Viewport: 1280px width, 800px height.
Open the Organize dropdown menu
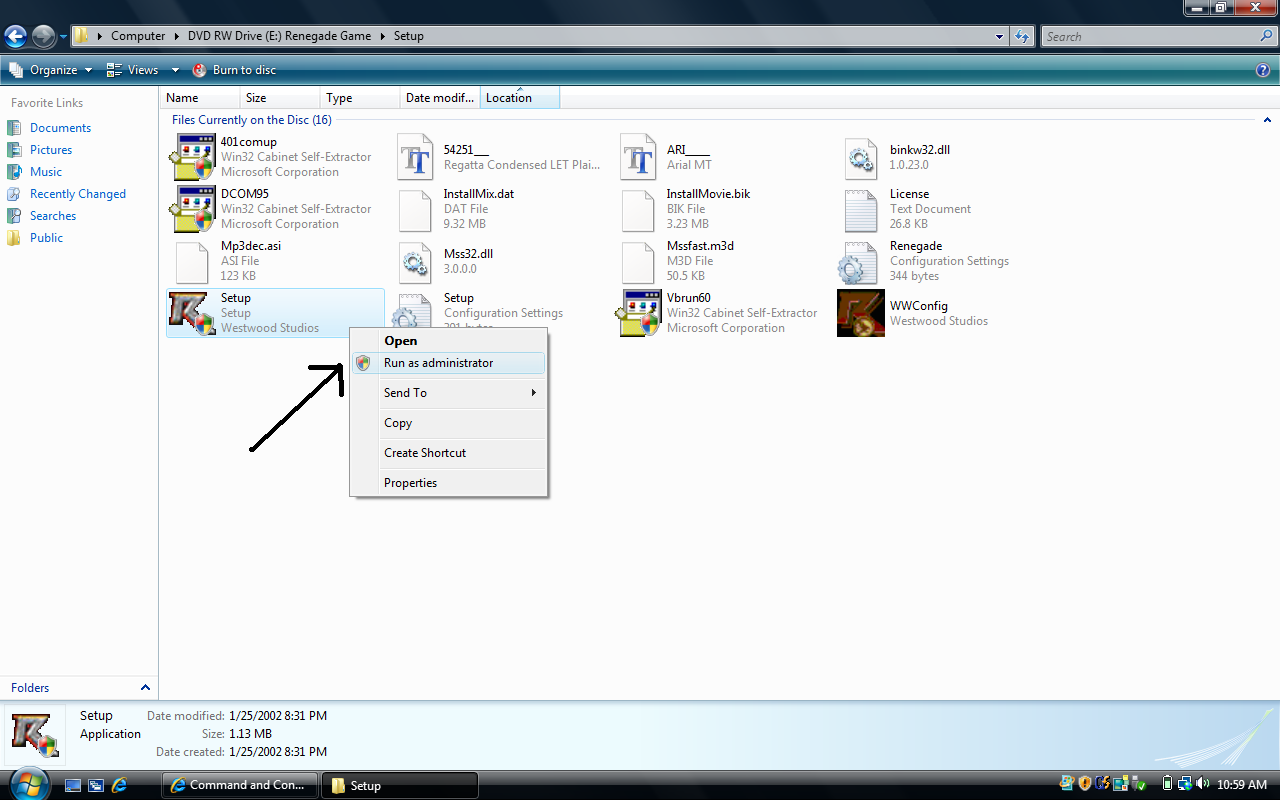[x=50, y=70]
